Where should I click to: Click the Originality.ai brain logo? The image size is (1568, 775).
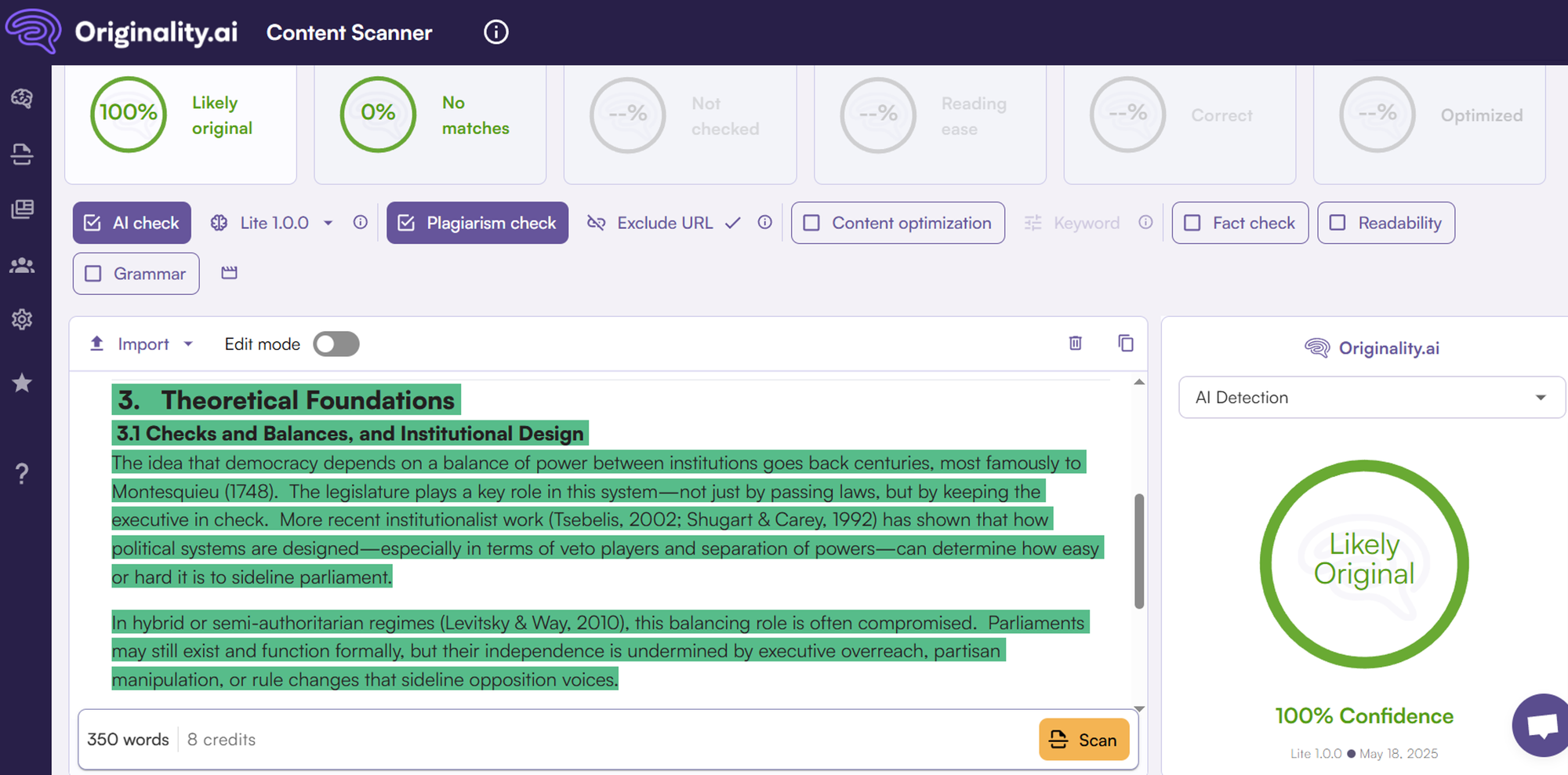point(33,30)
